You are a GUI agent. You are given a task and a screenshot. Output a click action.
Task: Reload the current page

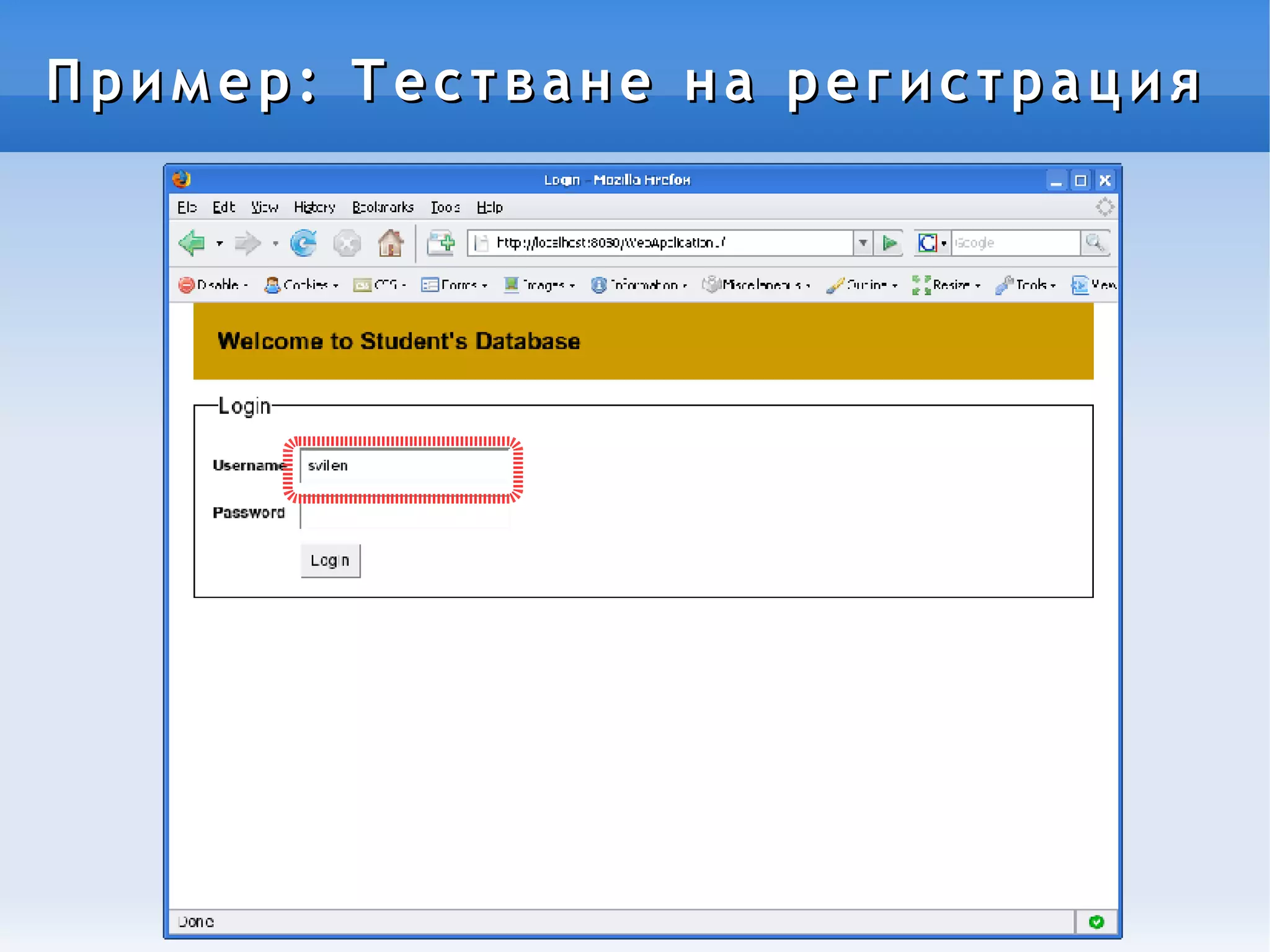(x=304, y=242)
